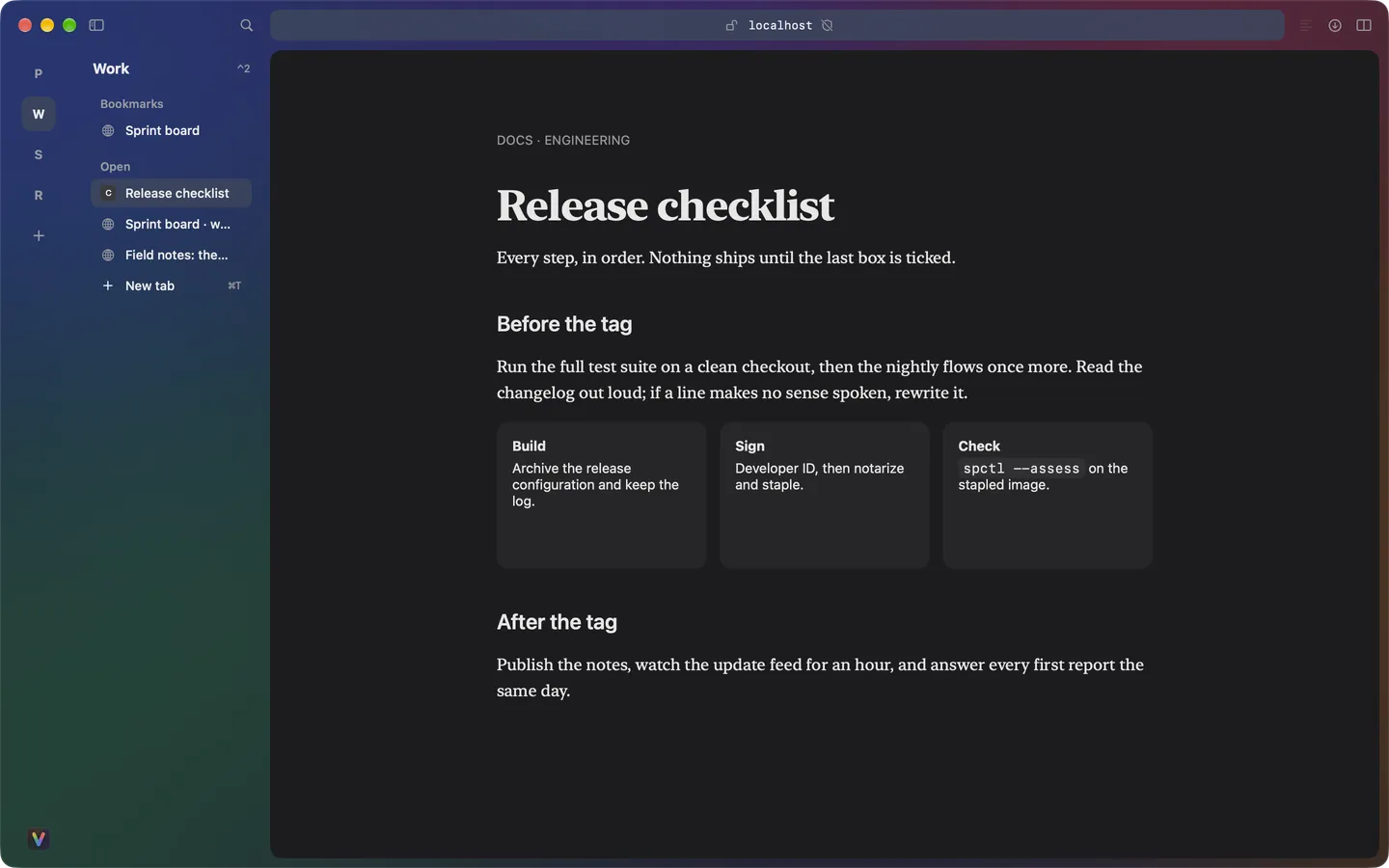Toggle the sidebar with the panel icon

[x=96, y=25]
